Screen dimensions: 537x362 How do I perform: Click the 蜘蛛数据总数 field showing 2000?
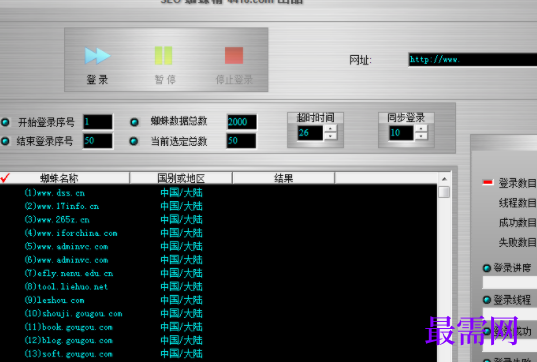pos(242,122)
